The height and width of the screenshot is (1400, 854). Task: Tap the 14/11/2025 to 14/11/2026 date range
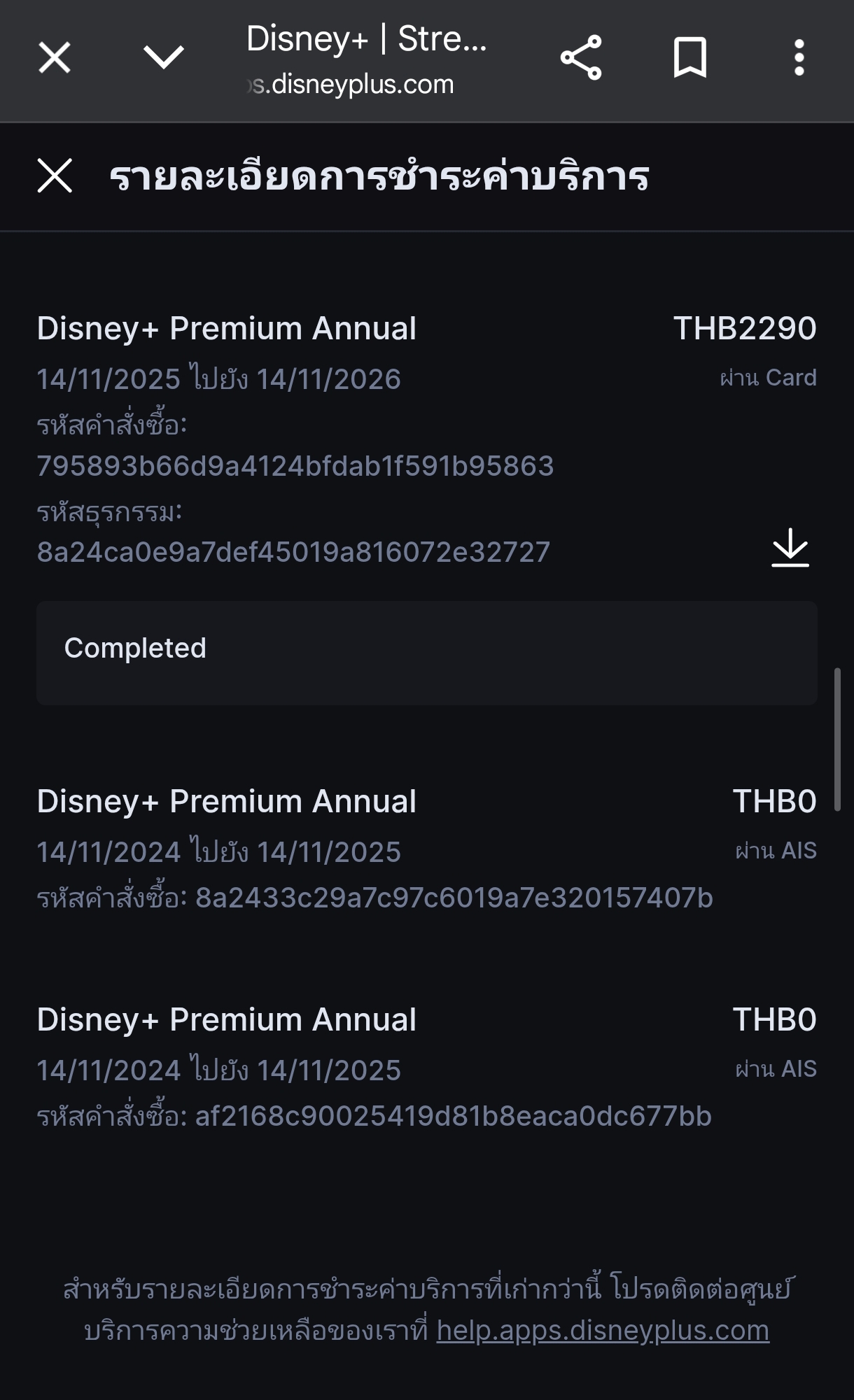point(218,379)
